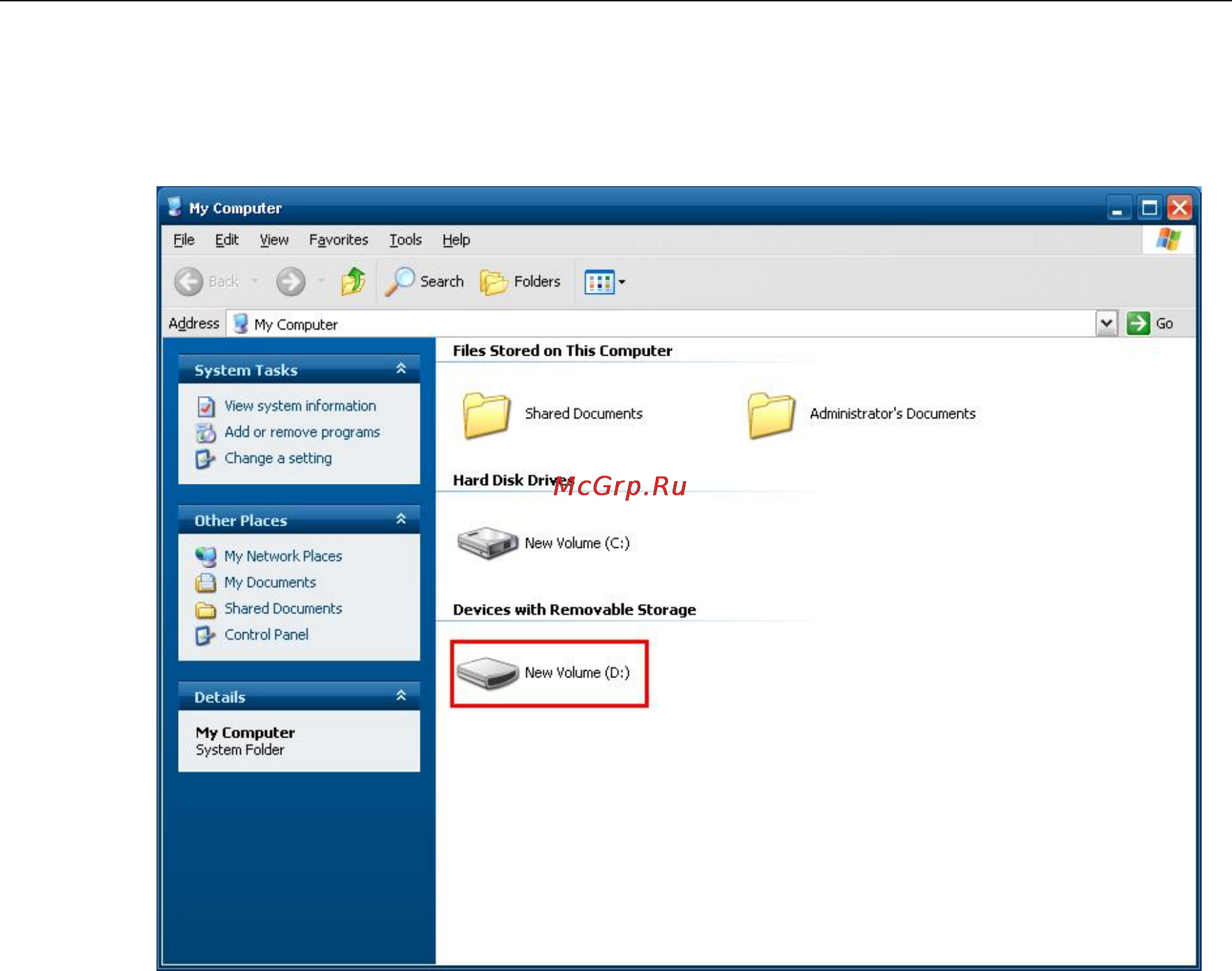Expand the Address bar dropdown
Screen dimensions: 1232x971
(x=1107, y=323)
